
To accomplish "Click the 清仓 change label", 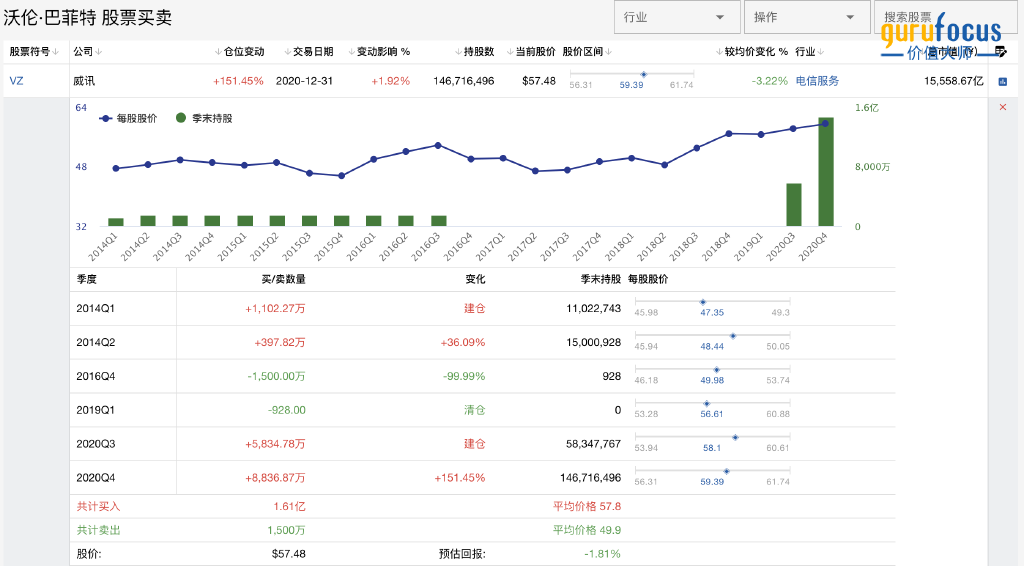I will (x=475, y=410).
